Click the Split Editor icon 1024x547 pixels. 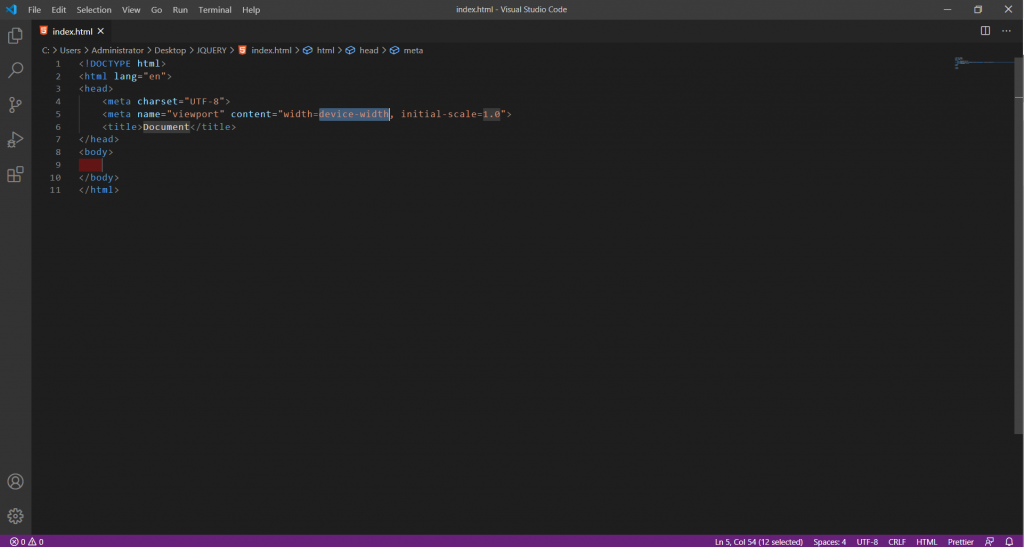pos(985,31)
